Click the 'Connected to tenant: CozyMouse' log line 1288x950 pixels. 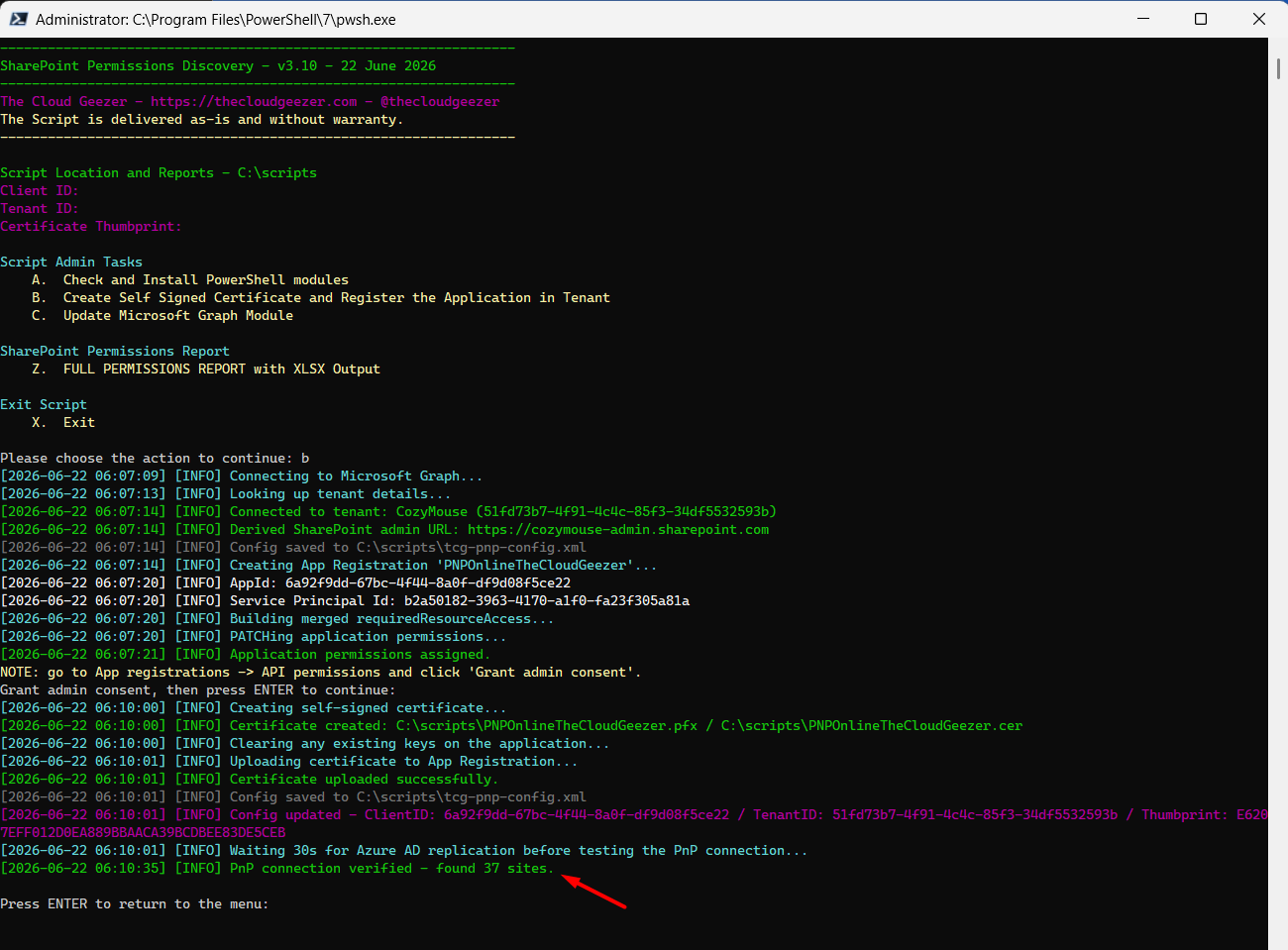pos(388,511)
